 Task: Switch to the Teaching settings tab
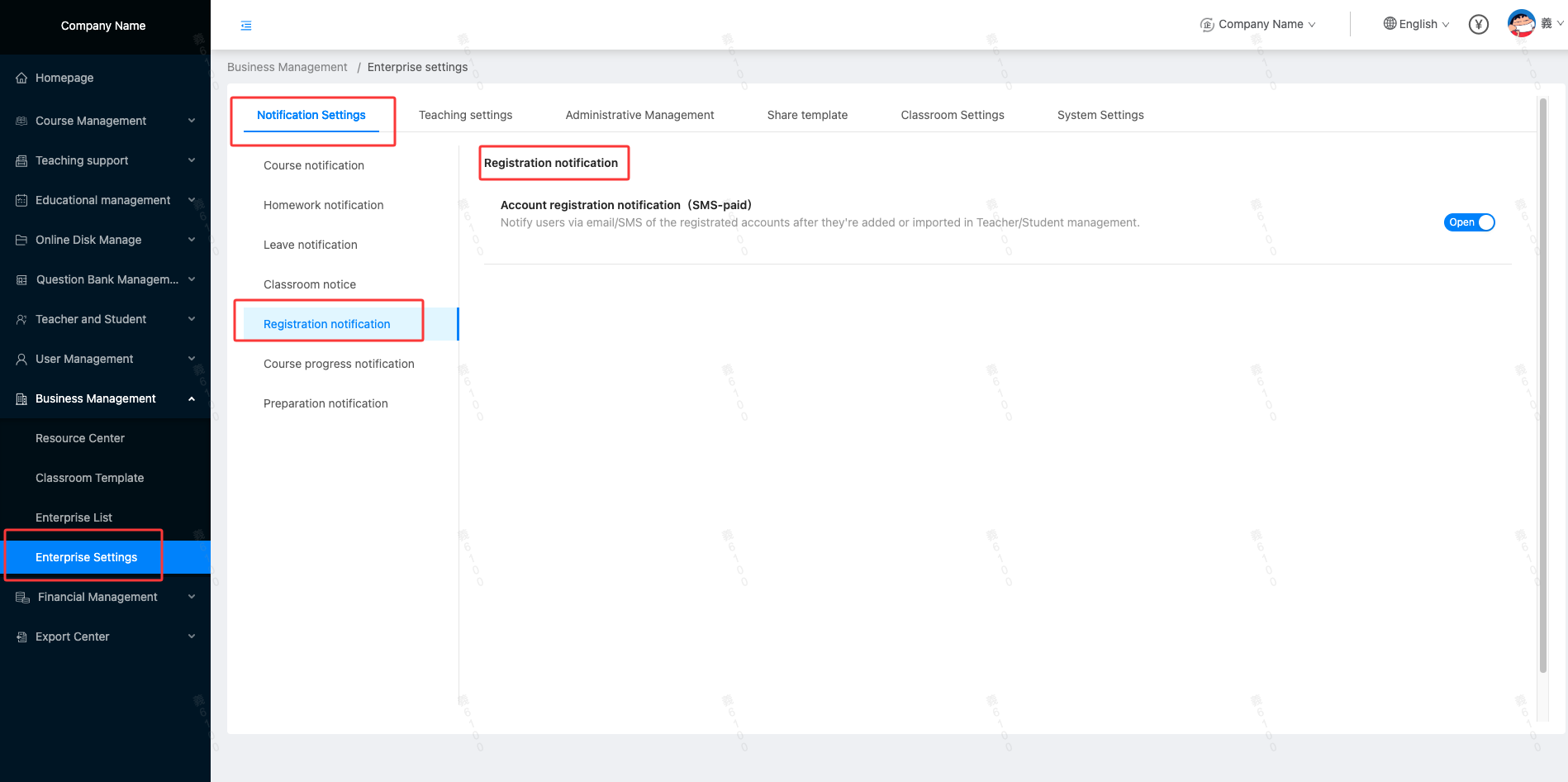pyautogui.click(x=465, y=115)
